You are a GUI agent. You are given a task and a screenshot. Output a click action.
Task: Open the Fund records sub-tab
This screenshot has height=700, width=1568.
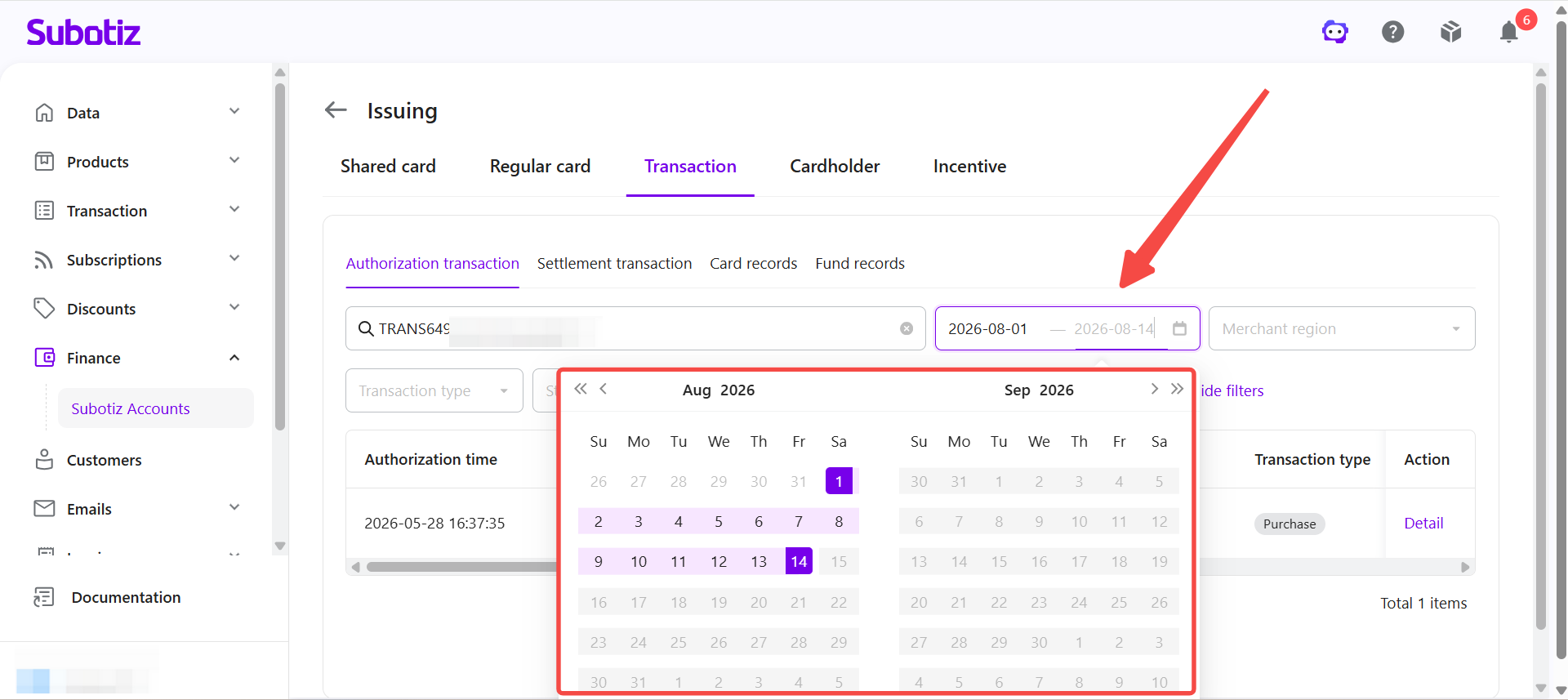tap(860, 263)
